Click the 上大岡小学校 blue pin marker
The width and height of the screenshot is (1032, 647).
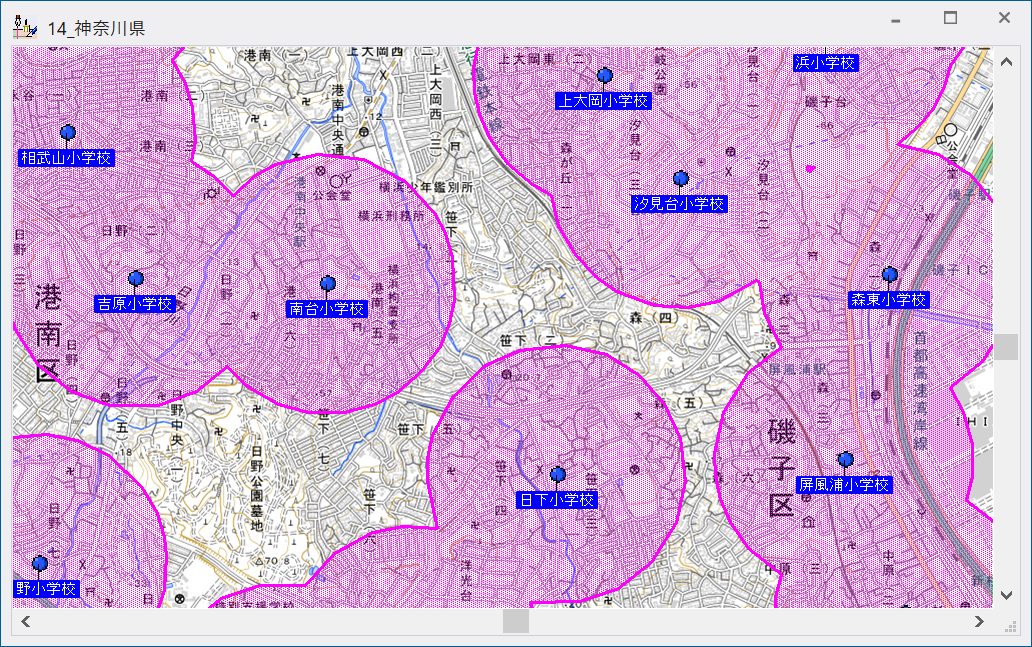coord(604,76)
